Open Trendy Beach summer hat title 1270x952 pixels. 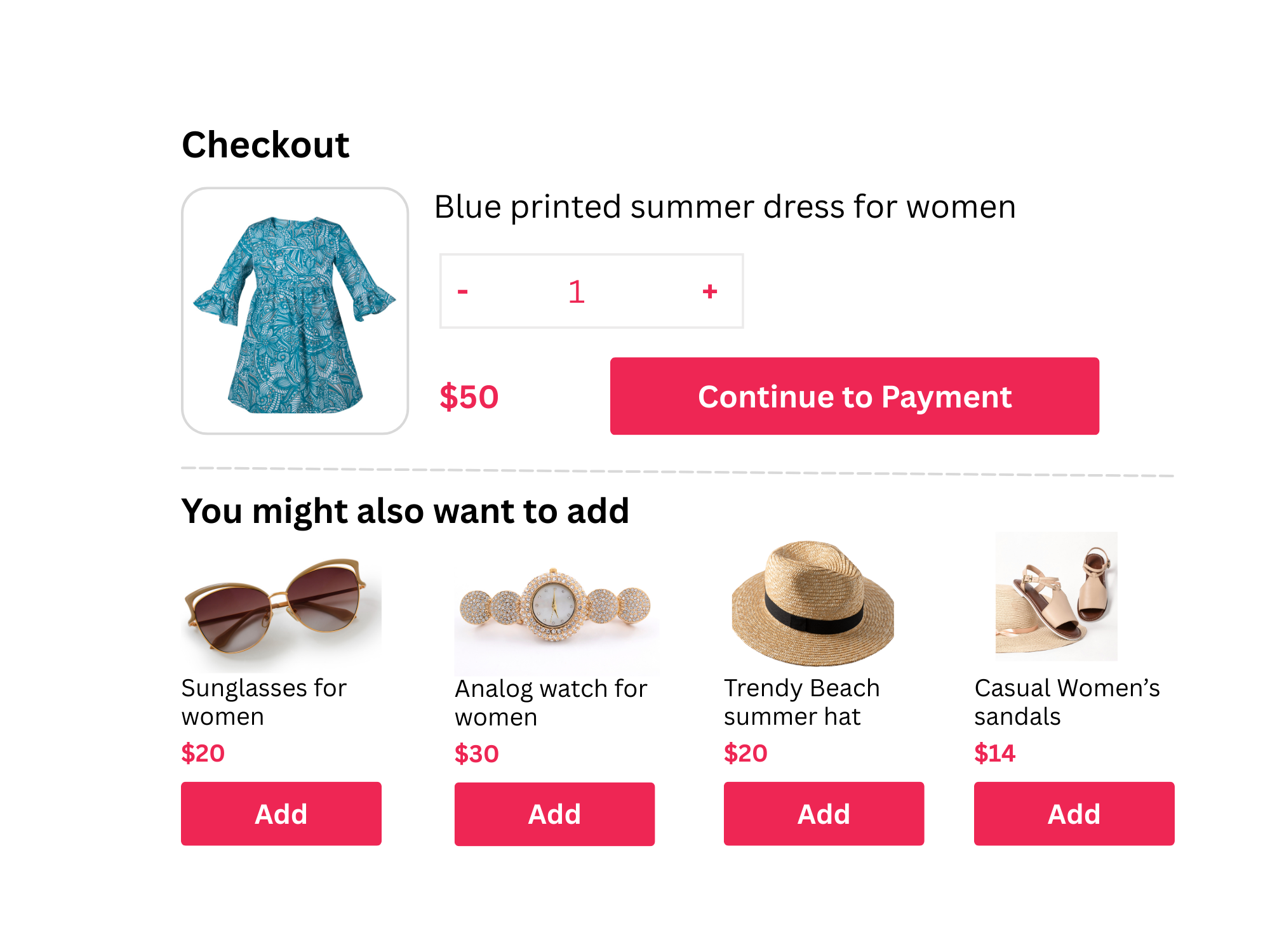[801, 702]
